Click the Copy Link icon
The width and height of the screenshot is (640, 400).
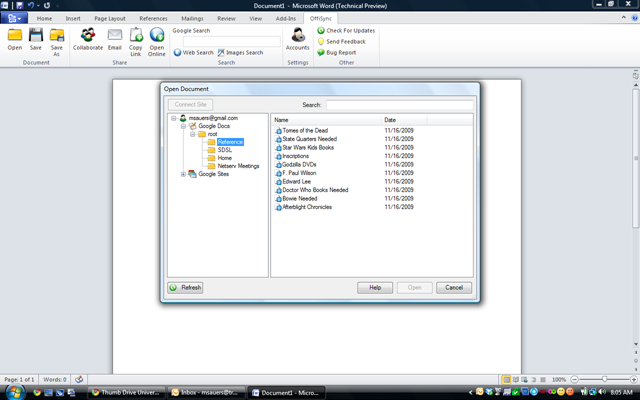tap(136, 42)
